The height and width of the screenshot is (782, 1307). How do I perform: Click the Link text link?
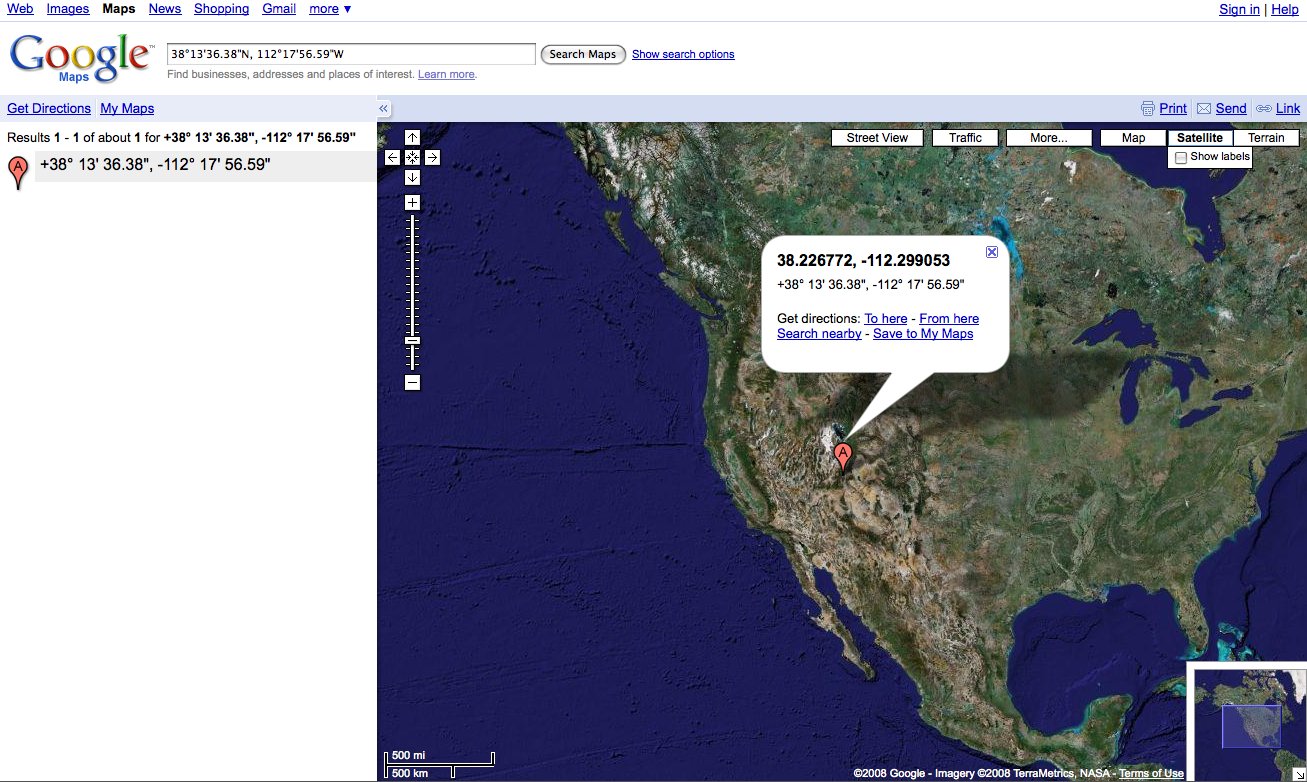[1288, 108]
